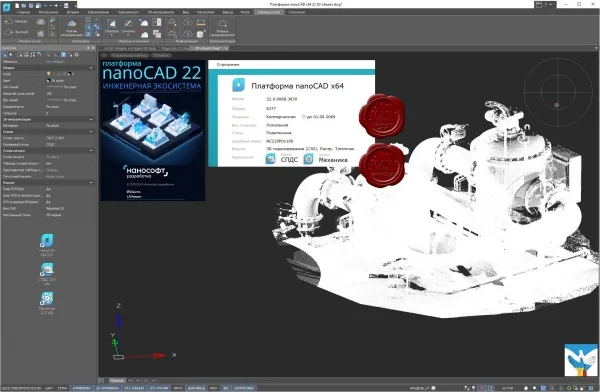Open the help dropdown in title bar
The image size is (600, 392).
[x=551, y=5]
